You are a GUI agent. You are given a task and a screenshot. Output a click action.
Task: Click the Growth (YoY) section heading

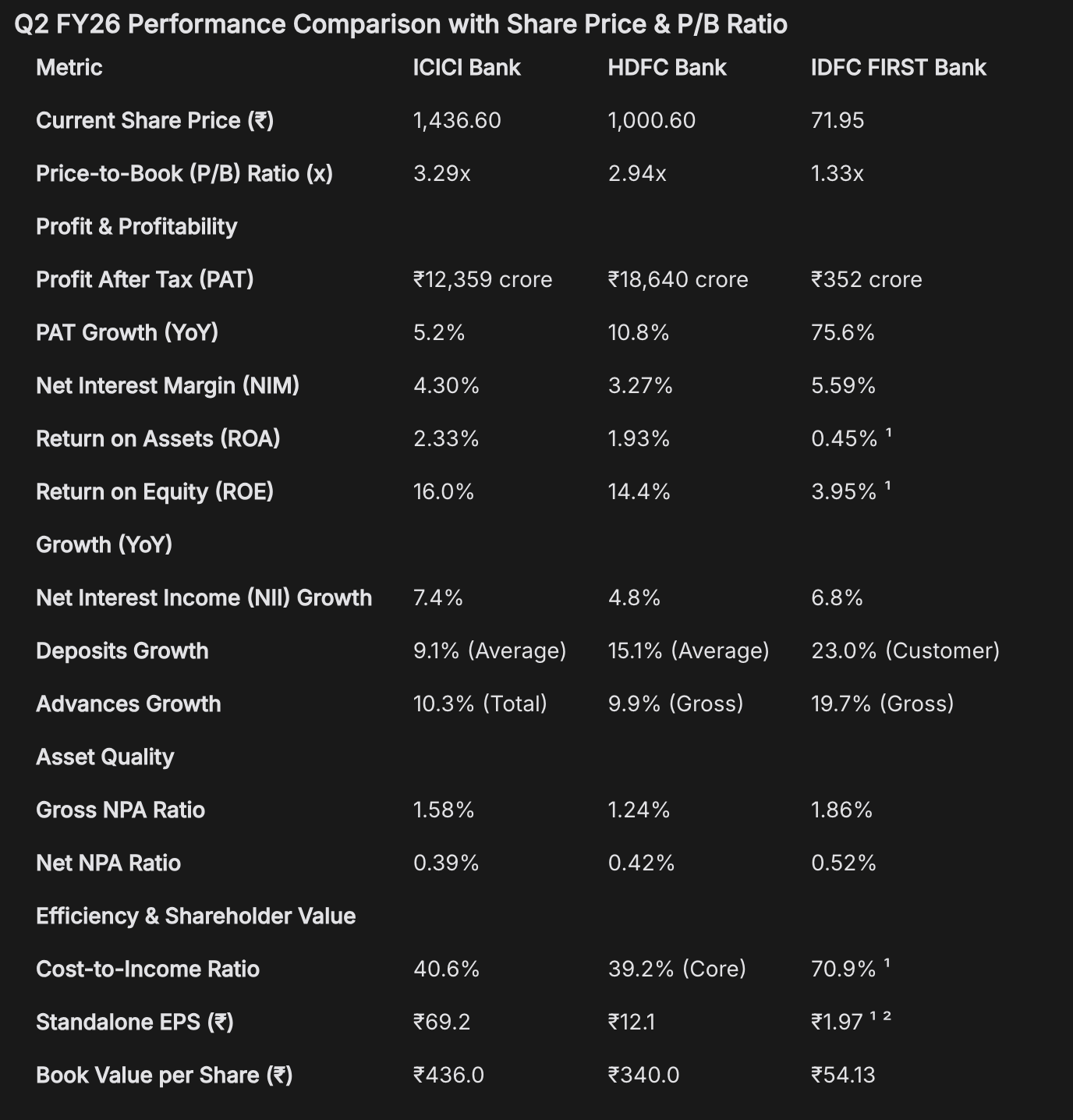[x=104, y=545]
